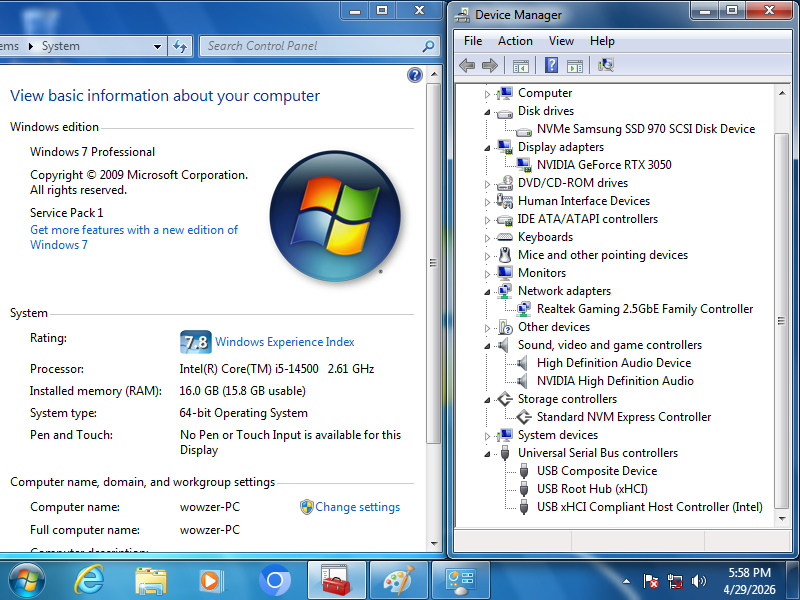Click the forward arrow in Device Manager toolbar
The height and width of the screenshot is (600, 800).
(490, 65)
